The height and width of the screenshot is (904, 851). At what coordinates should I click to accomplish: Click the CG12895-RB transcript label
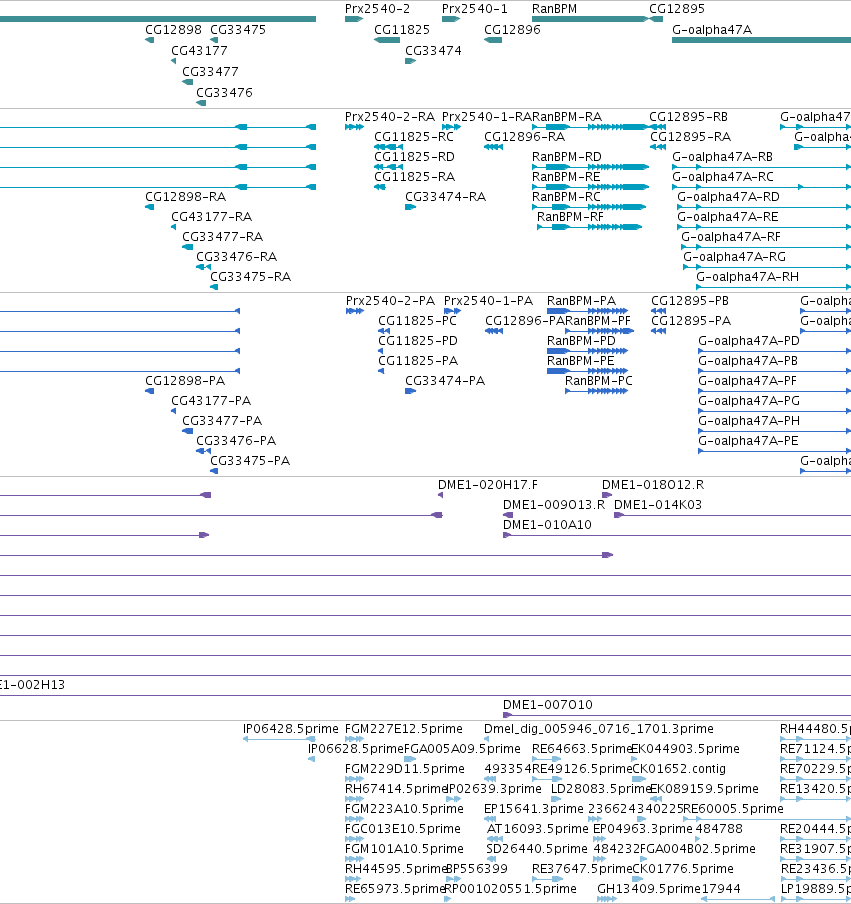tap(688, 116)
